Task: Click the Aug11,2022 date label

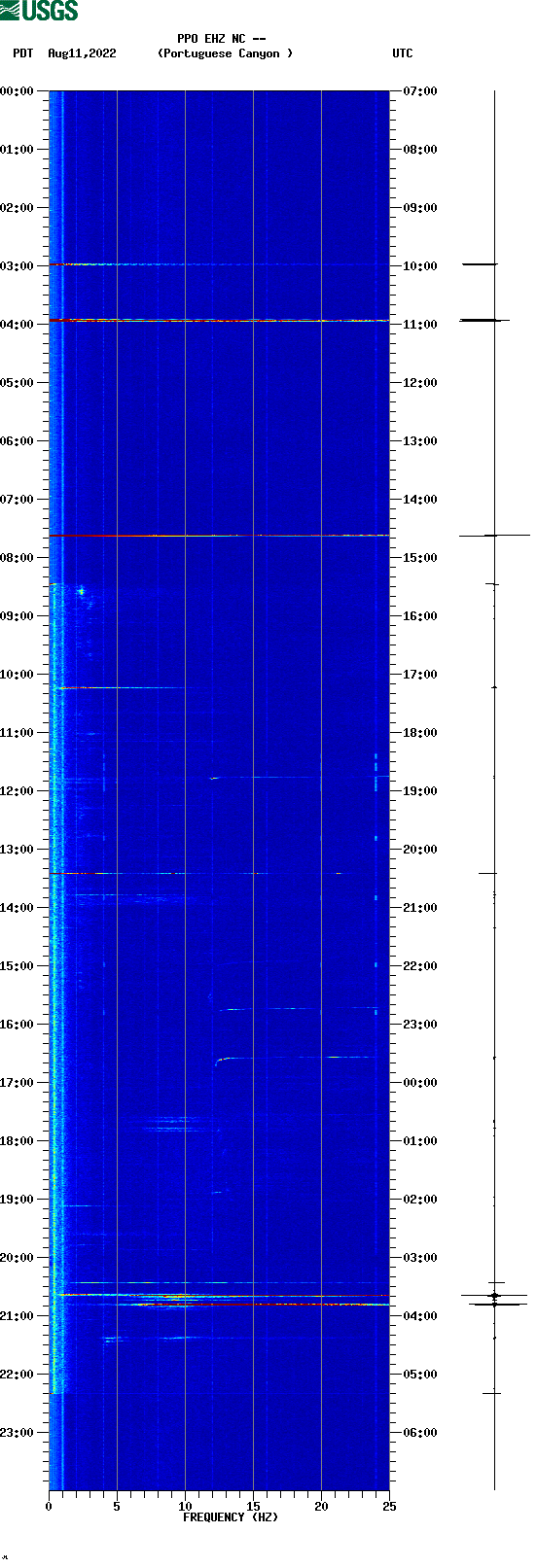Action: (82, 53)
